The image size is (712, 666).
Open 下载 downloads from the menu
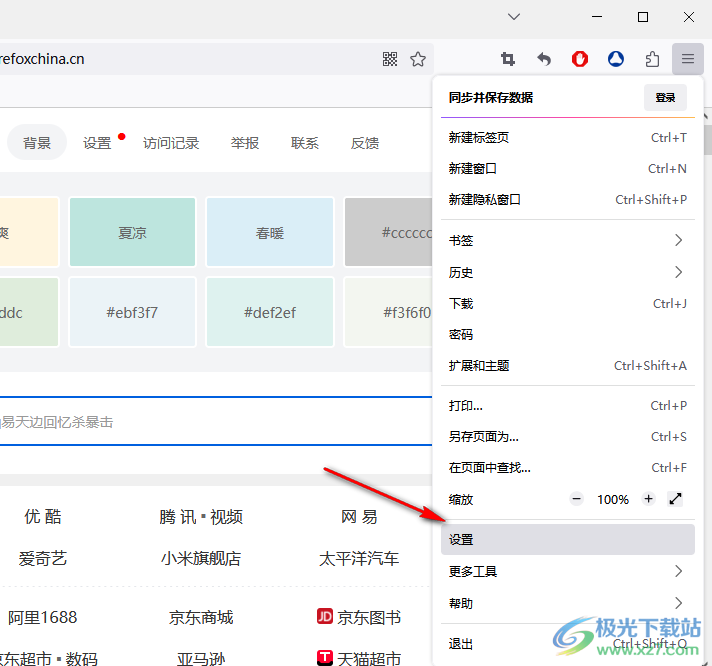(568, 303)
